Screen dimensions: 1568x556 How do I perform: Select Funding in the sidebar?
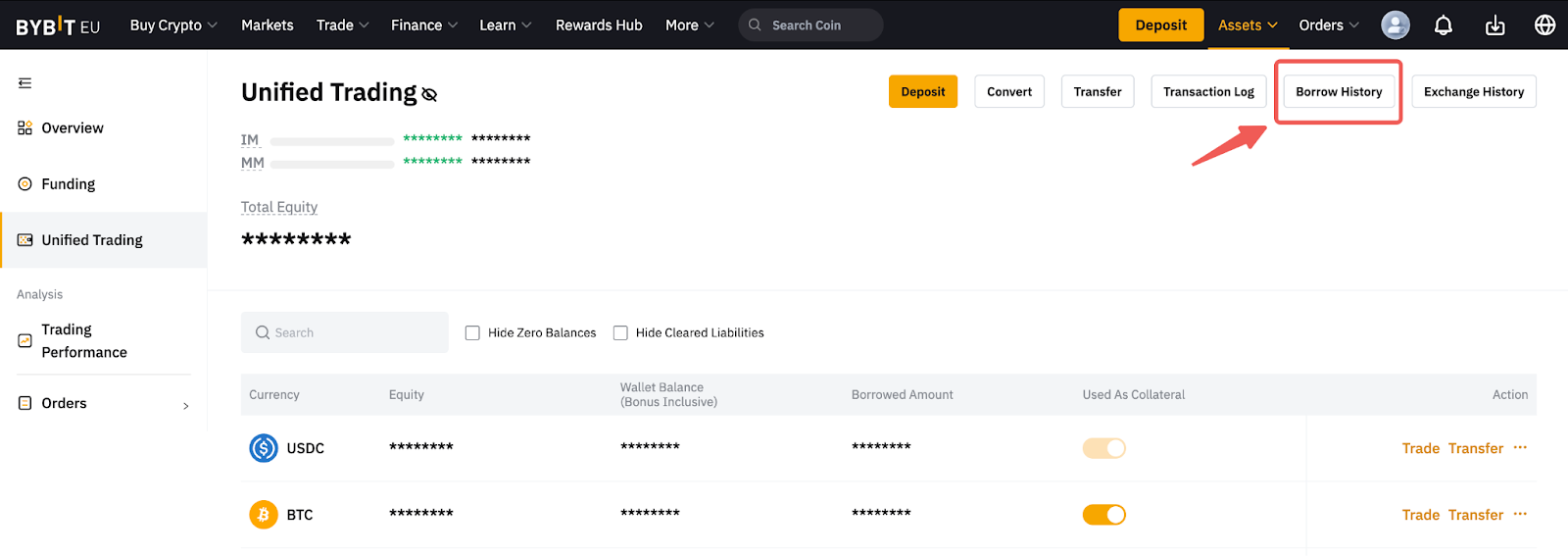(x=68, y=184)
